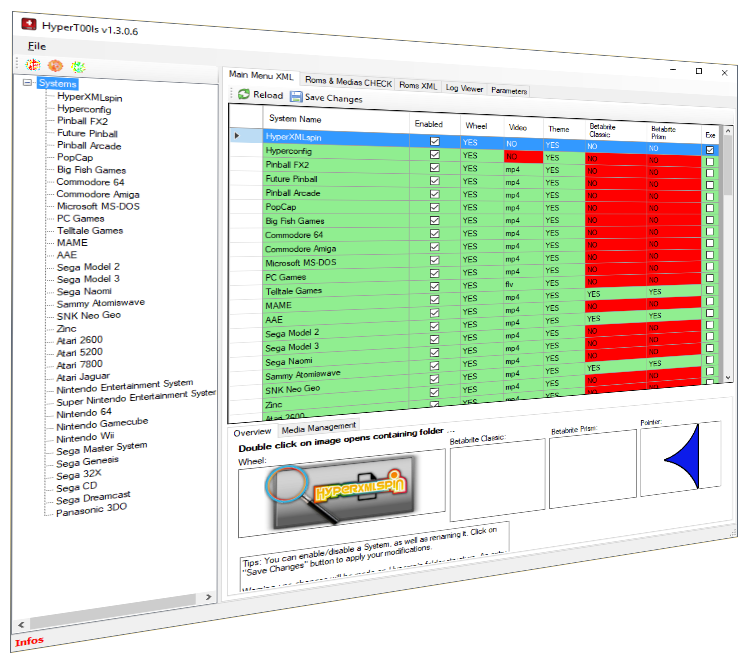Switch to the Log Viewer tab

tap(464, 88)
